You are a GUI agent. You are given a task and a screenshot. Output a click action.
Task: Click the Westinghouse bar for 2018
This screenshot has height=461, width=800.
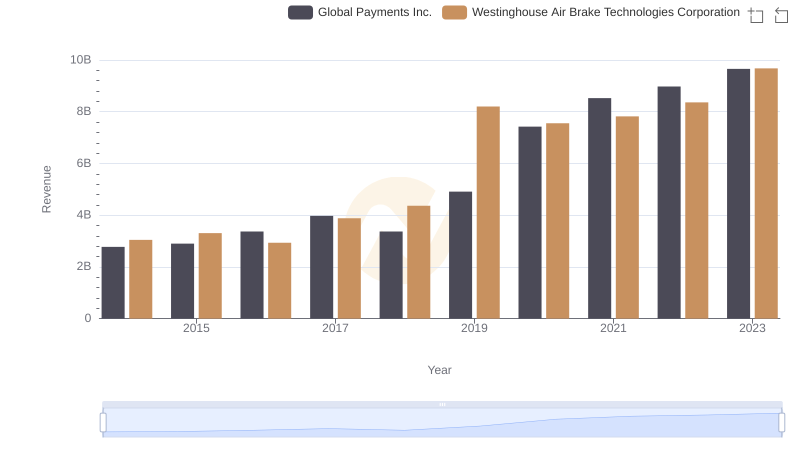[x=419, y=262]
